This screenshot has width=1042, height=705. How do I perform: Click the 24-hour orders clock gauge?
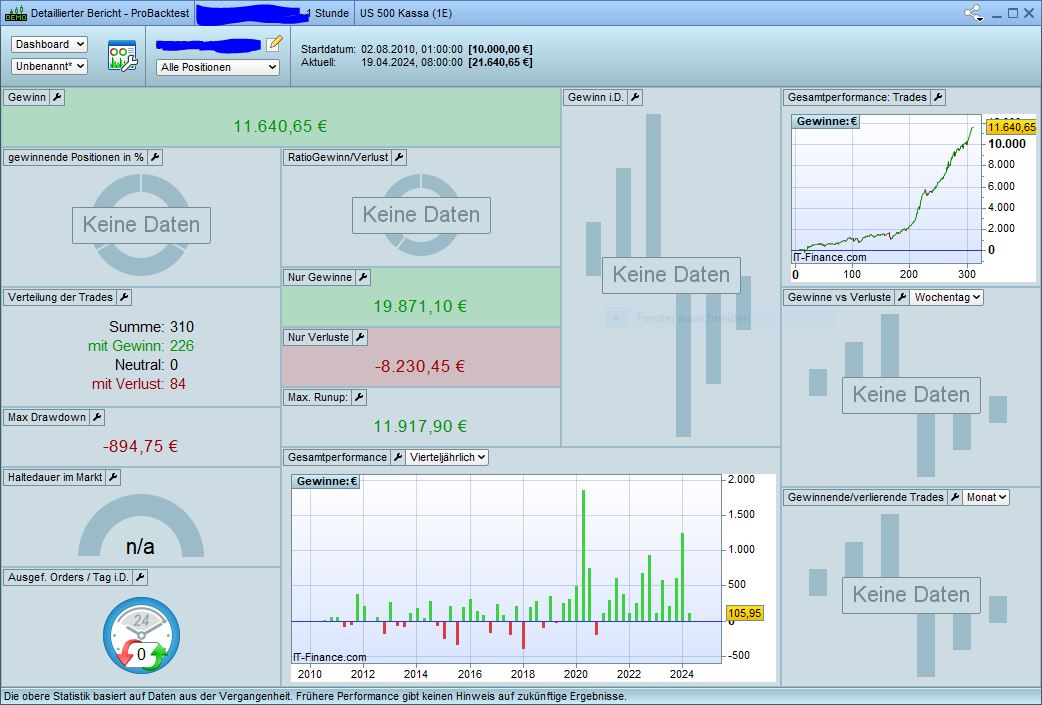[x=142, y=635]
